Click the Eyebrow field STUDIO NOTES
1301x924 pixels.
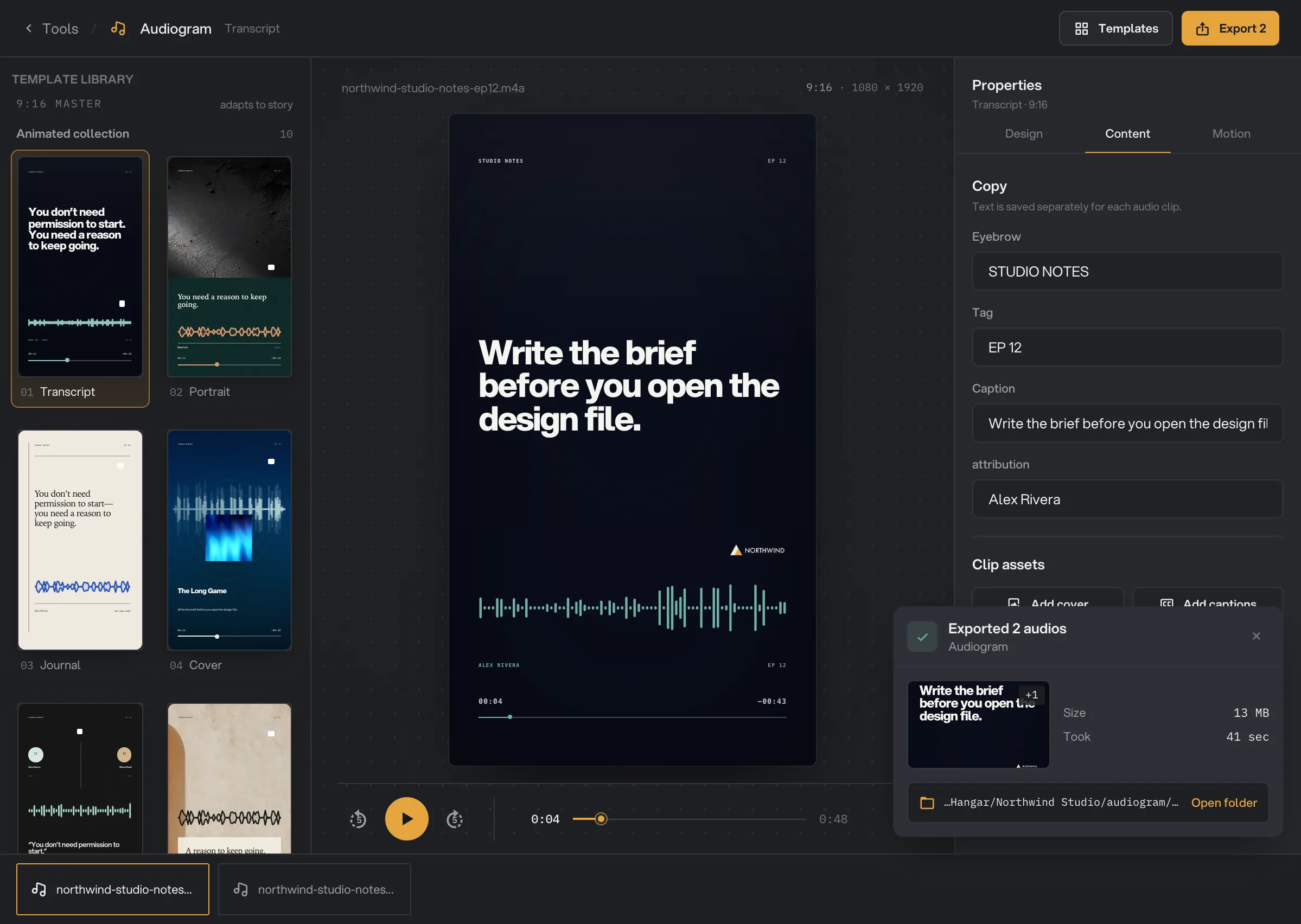click(1127, 271)
